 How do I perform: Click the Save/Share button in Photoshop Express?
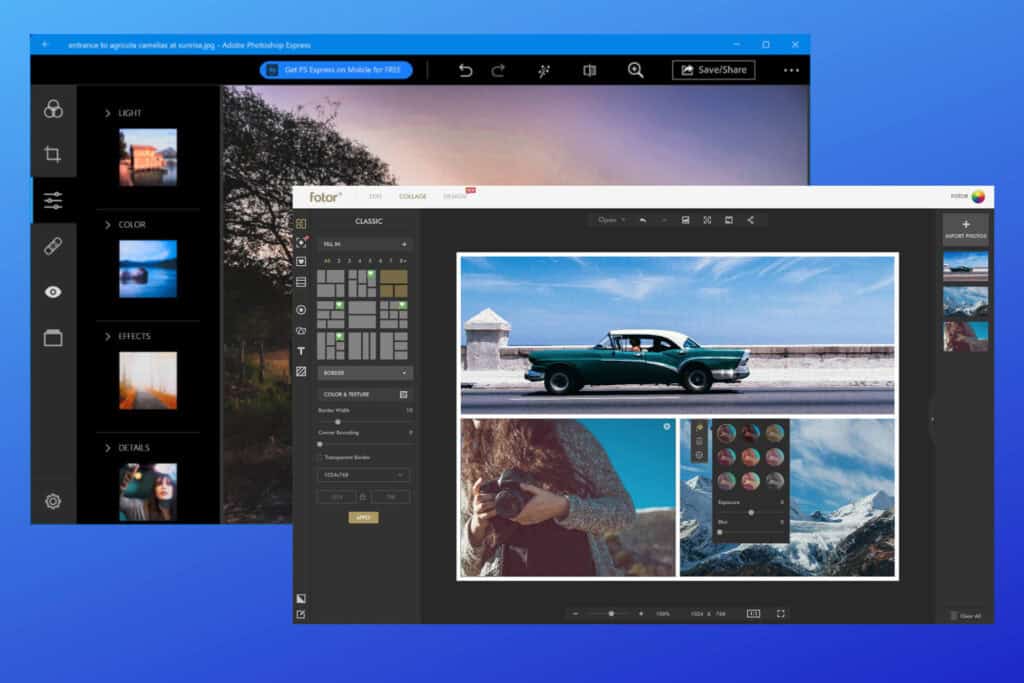[x=714, y=70]
